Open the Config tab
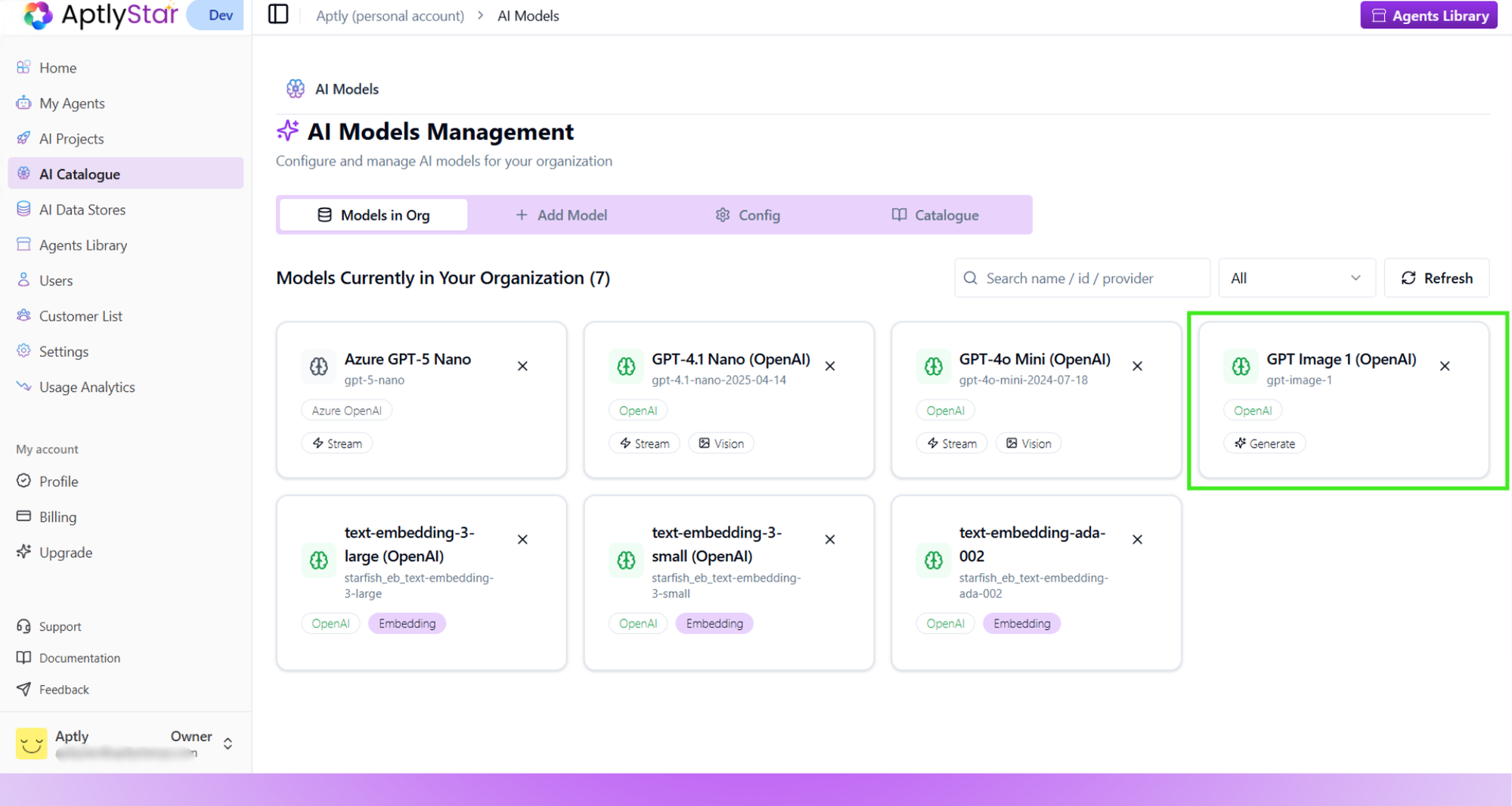 click(748, 215)
